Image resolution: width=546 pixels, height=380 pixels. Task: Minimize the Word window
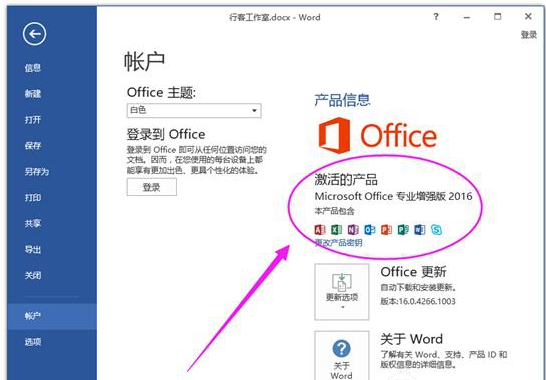coord(467,17)
